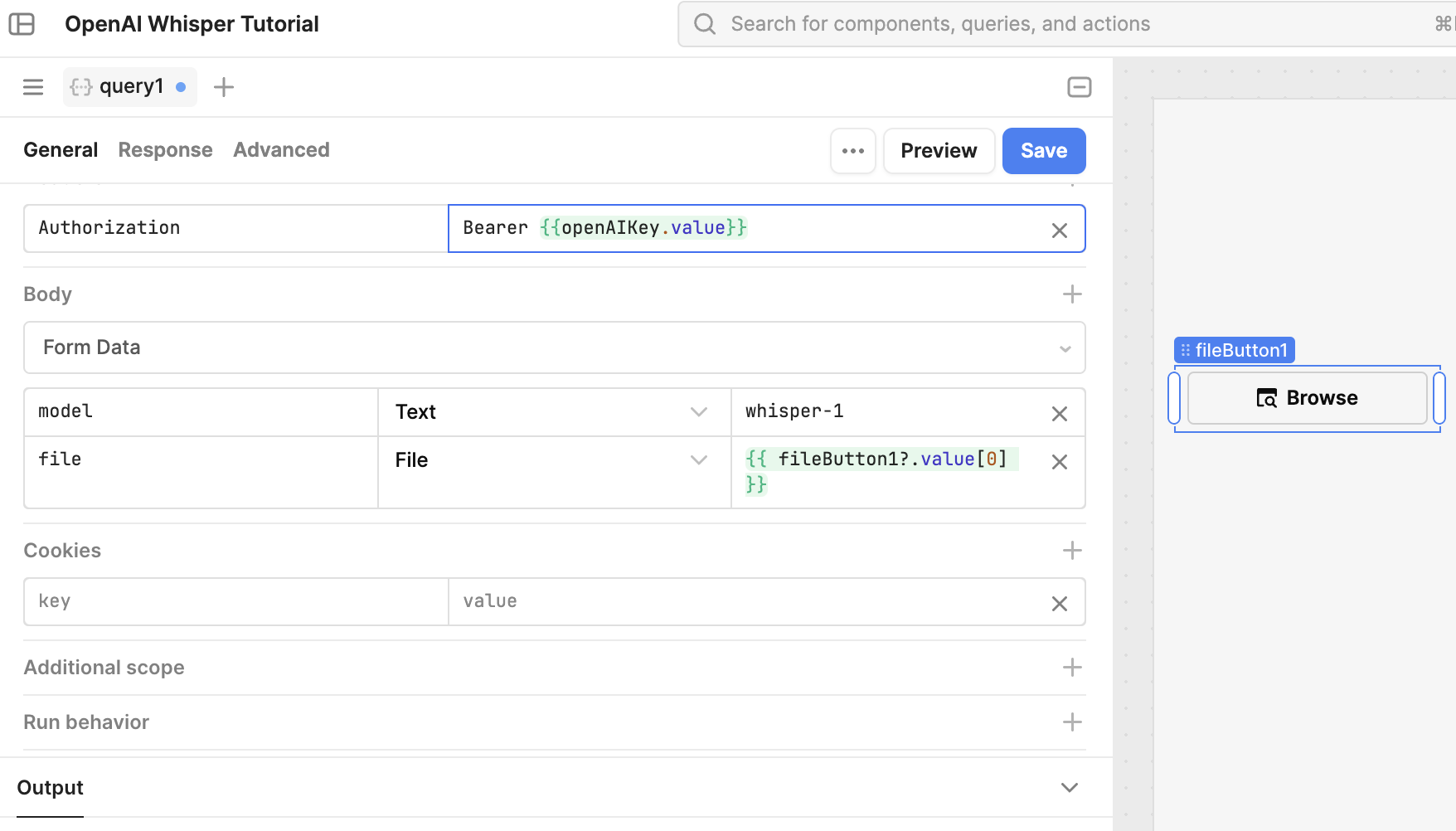
Task: Delete the model form data row
Action: 1059,414
